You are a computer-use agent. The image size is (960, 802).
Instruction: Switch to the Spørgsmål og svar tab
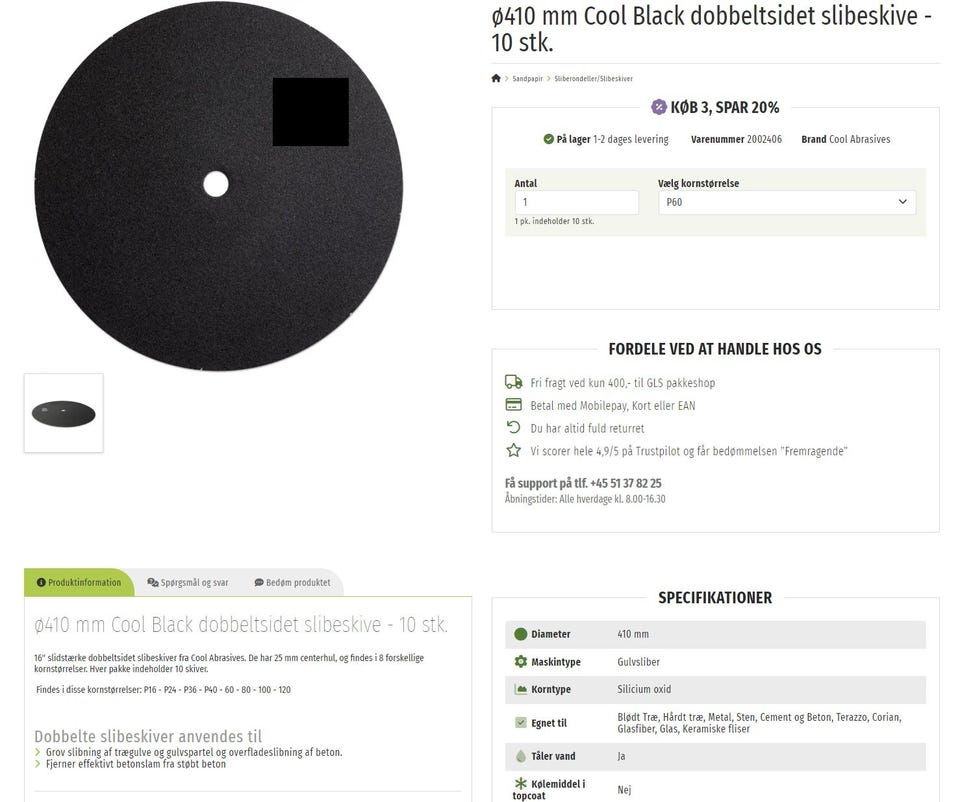188,582
